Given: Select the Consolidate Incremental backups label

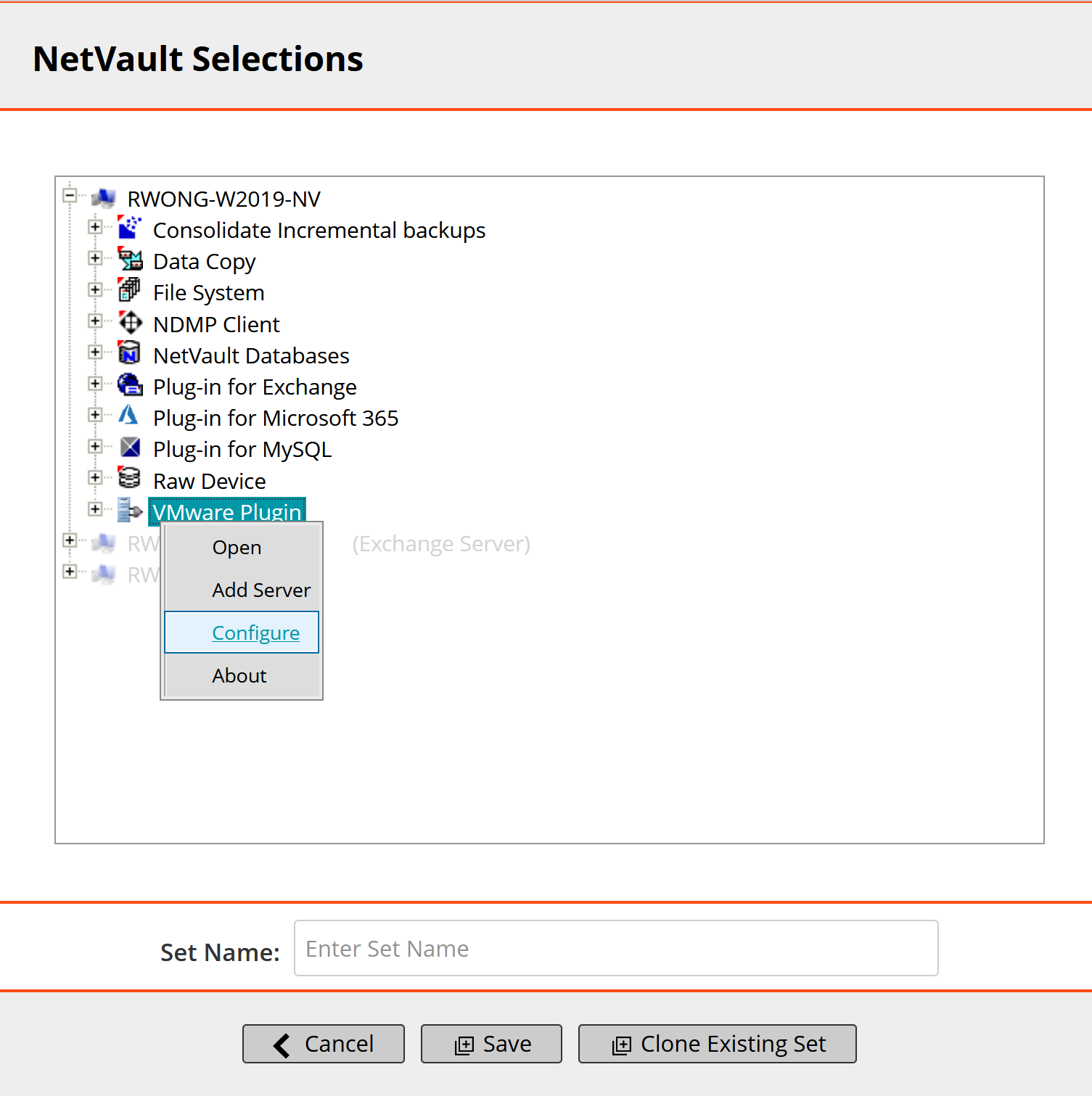Looking at the screenshot, I should (319, 231).
